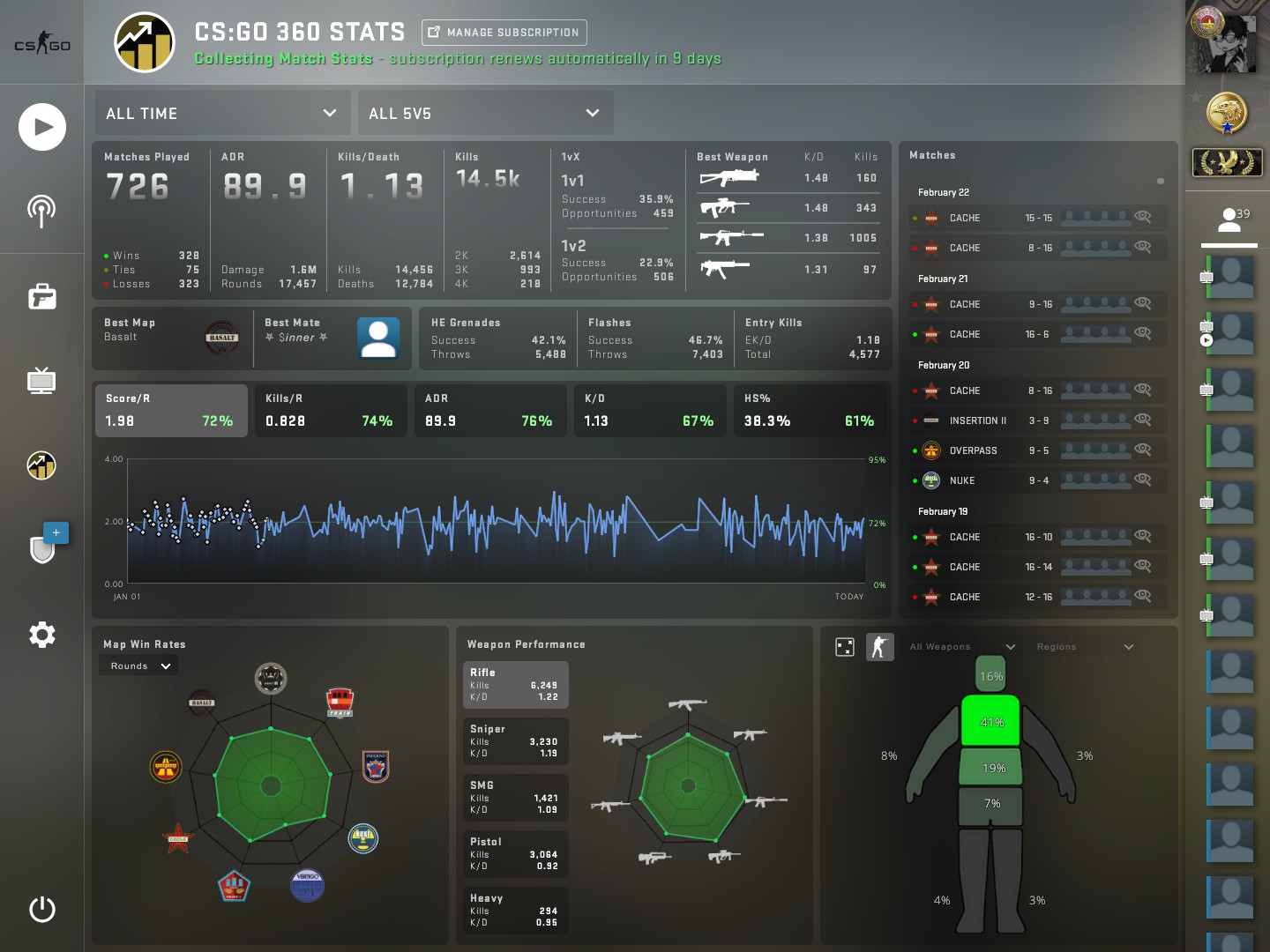Select the 360 Stats chart sidebar icon
Image resolution: width=1270 pixels, height=952 pixels.
tap(41, 465)
